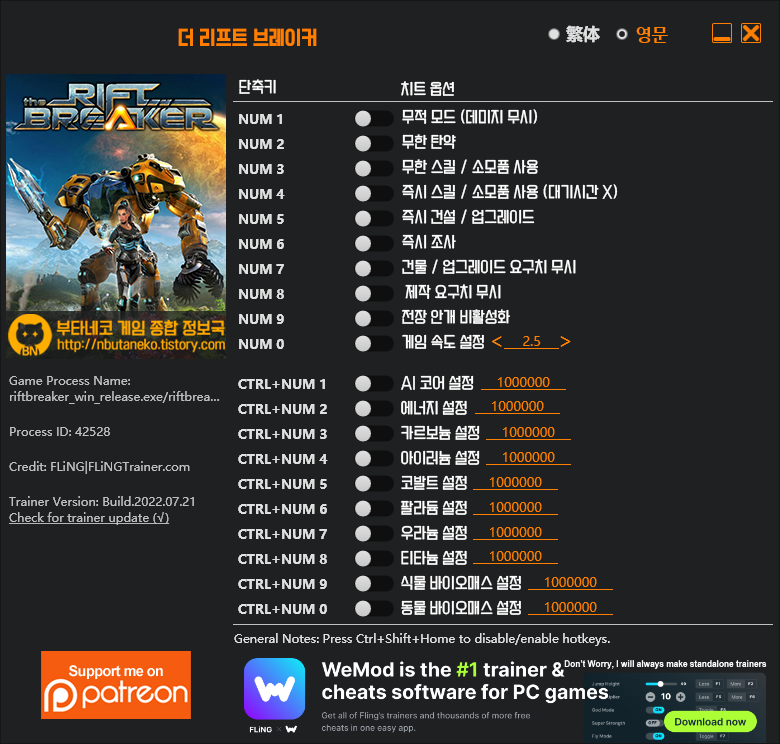Edit the 코발트 설정 amount field
780x744 pixels.
pyautogui.click(x=515, y=482)
